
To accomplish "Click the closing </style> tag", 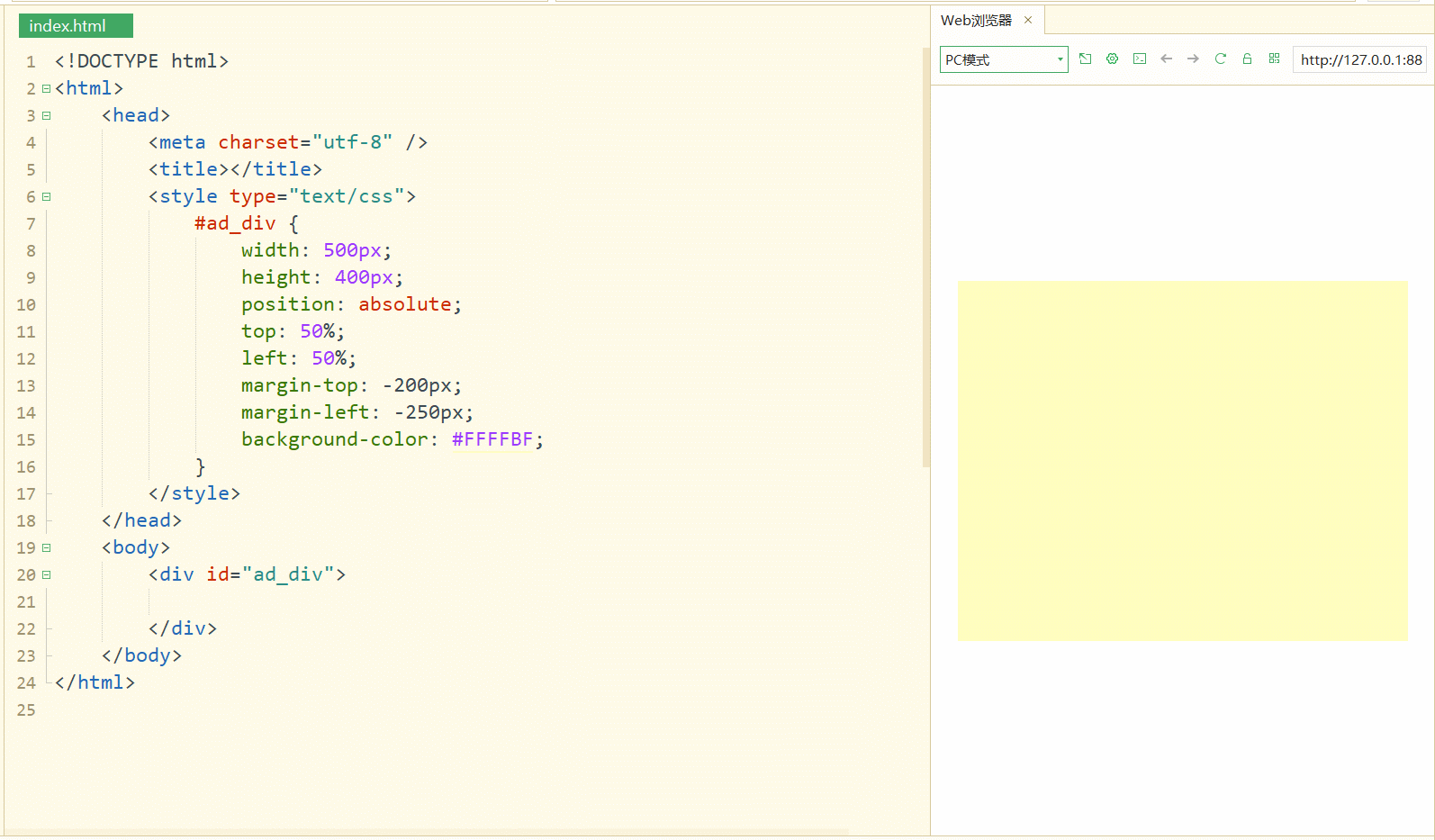I will point(194,493).
